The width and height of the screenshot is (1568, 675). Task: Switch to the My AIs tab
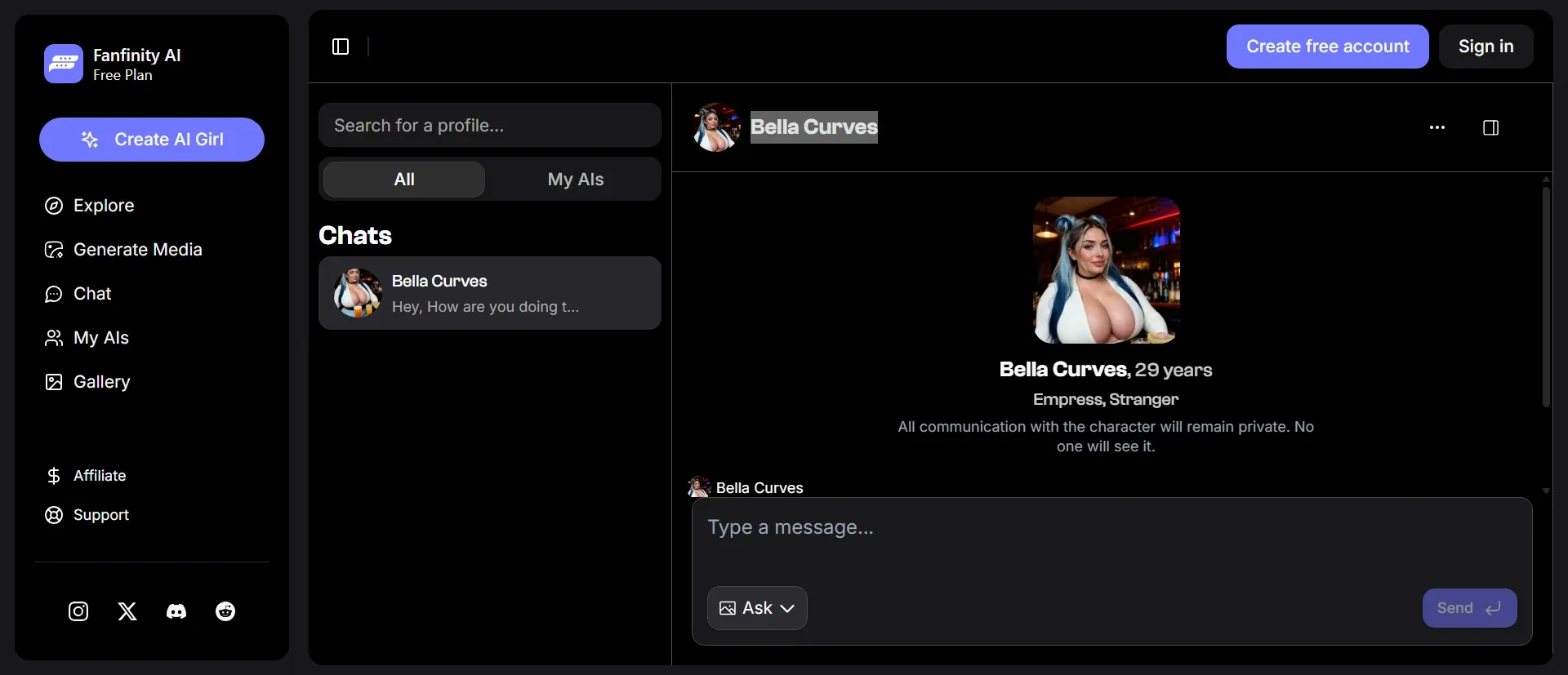pos(576,180)
